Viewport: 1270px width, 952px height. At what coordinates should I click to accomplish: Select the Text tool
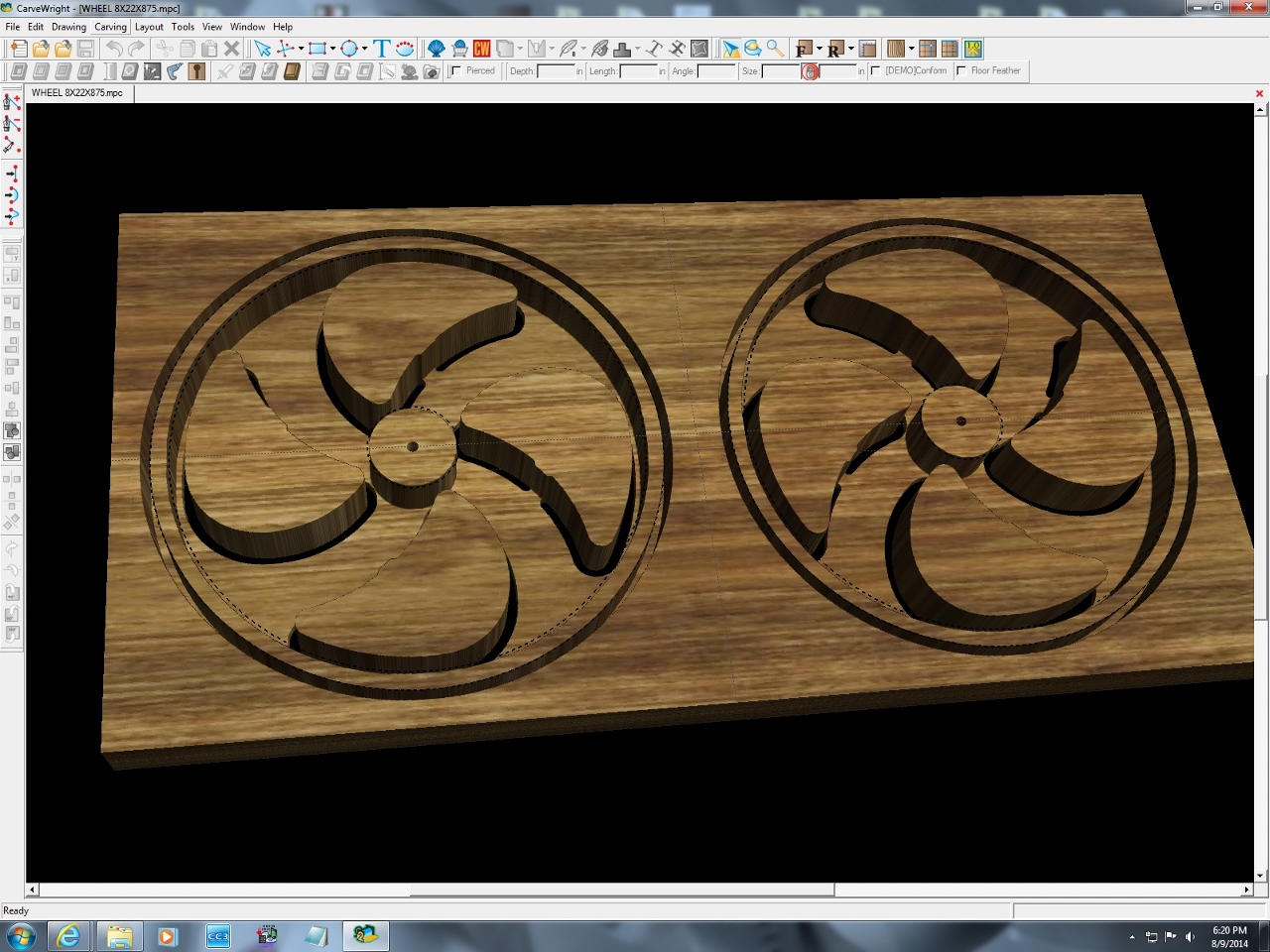(x=381, y=49)
